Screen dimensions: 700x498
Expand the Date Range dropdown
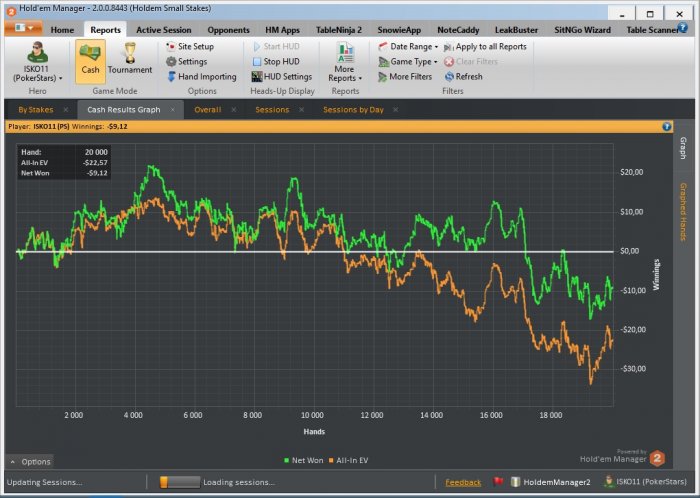(x=408, y=46)
